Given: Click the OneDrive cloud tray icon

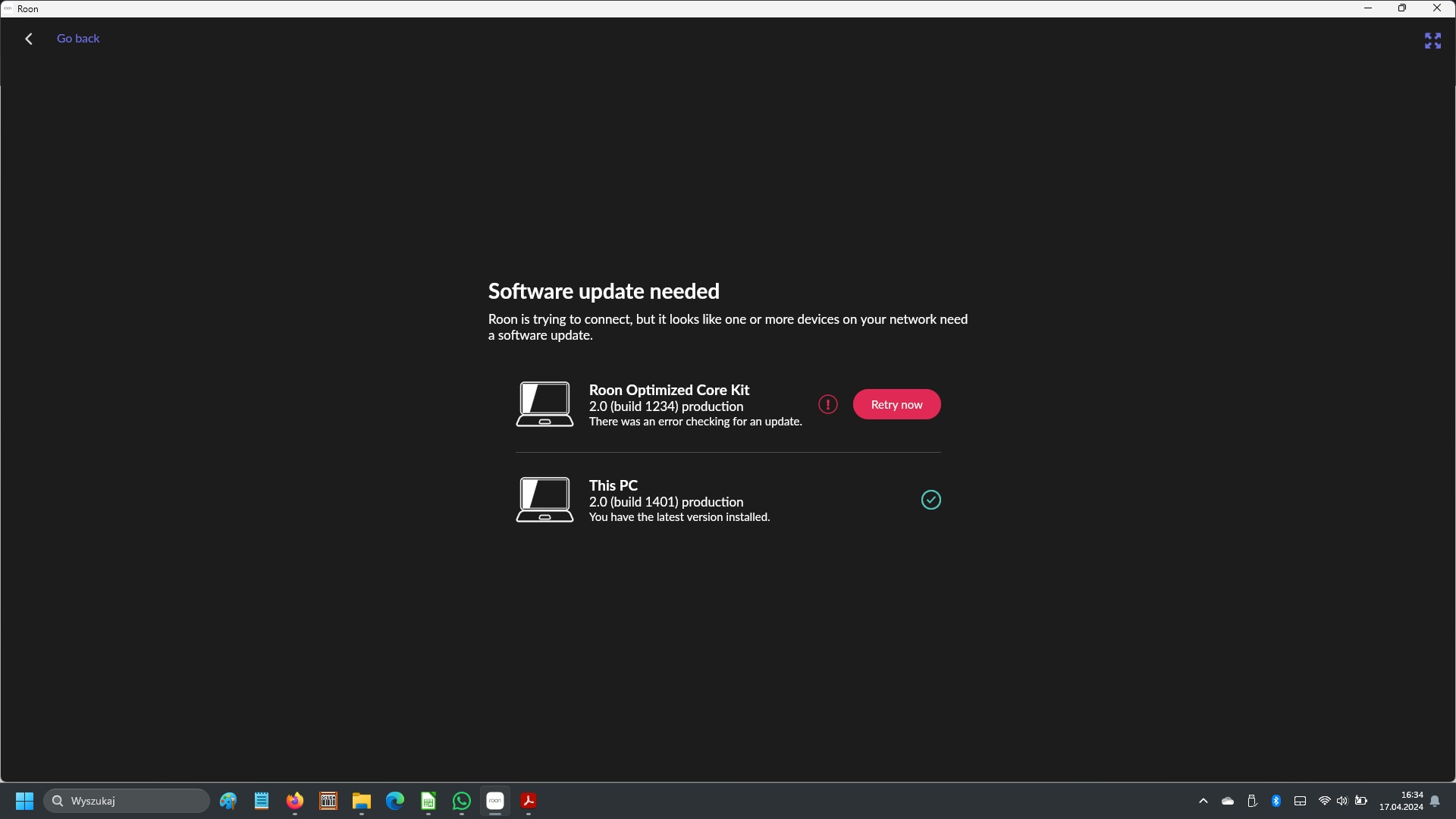Looking at the screenshot, I should tap(1228, 801).
